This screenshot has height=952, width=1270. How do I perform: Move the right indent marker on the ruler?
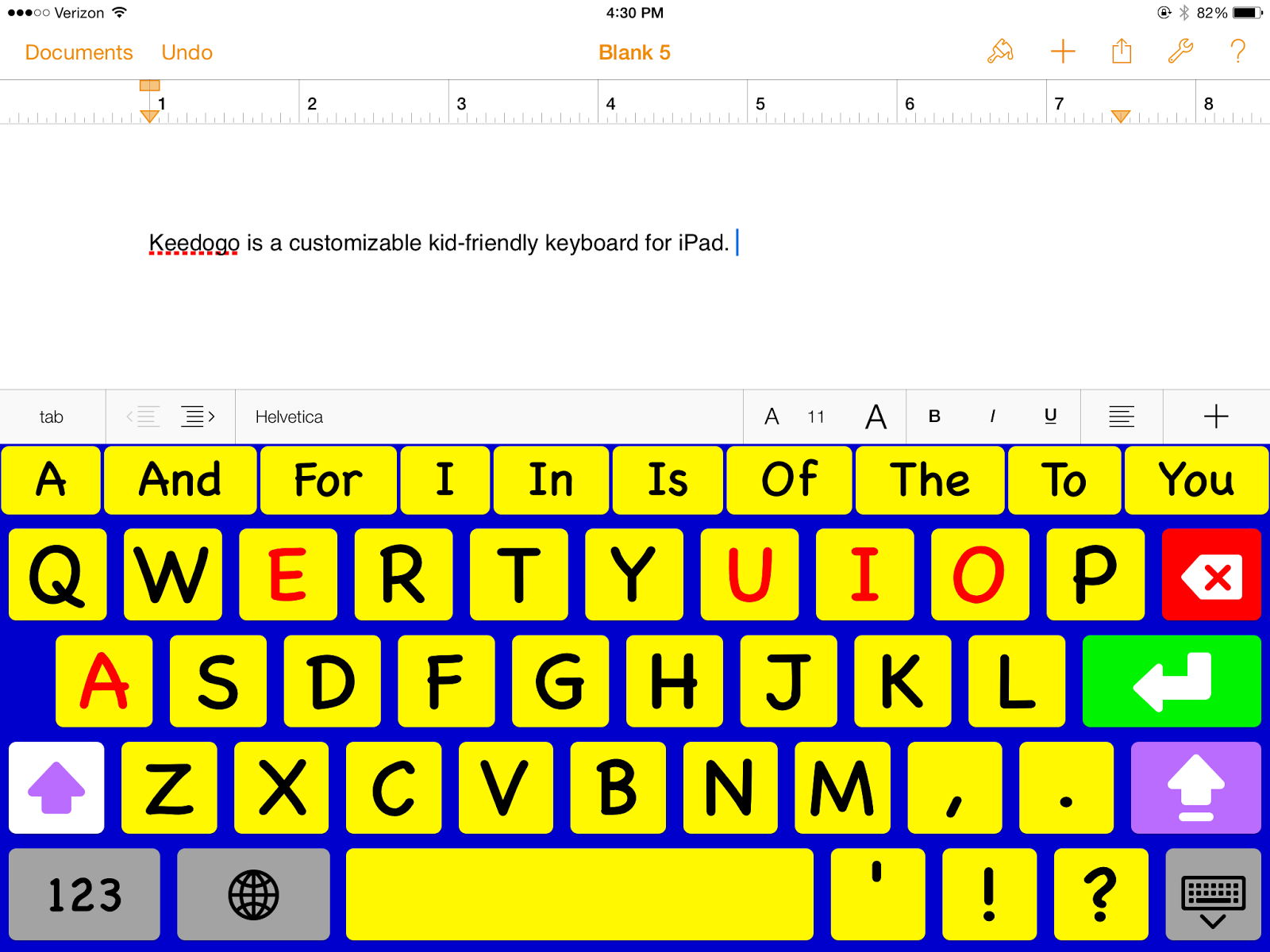click(x=1120, y=116)
